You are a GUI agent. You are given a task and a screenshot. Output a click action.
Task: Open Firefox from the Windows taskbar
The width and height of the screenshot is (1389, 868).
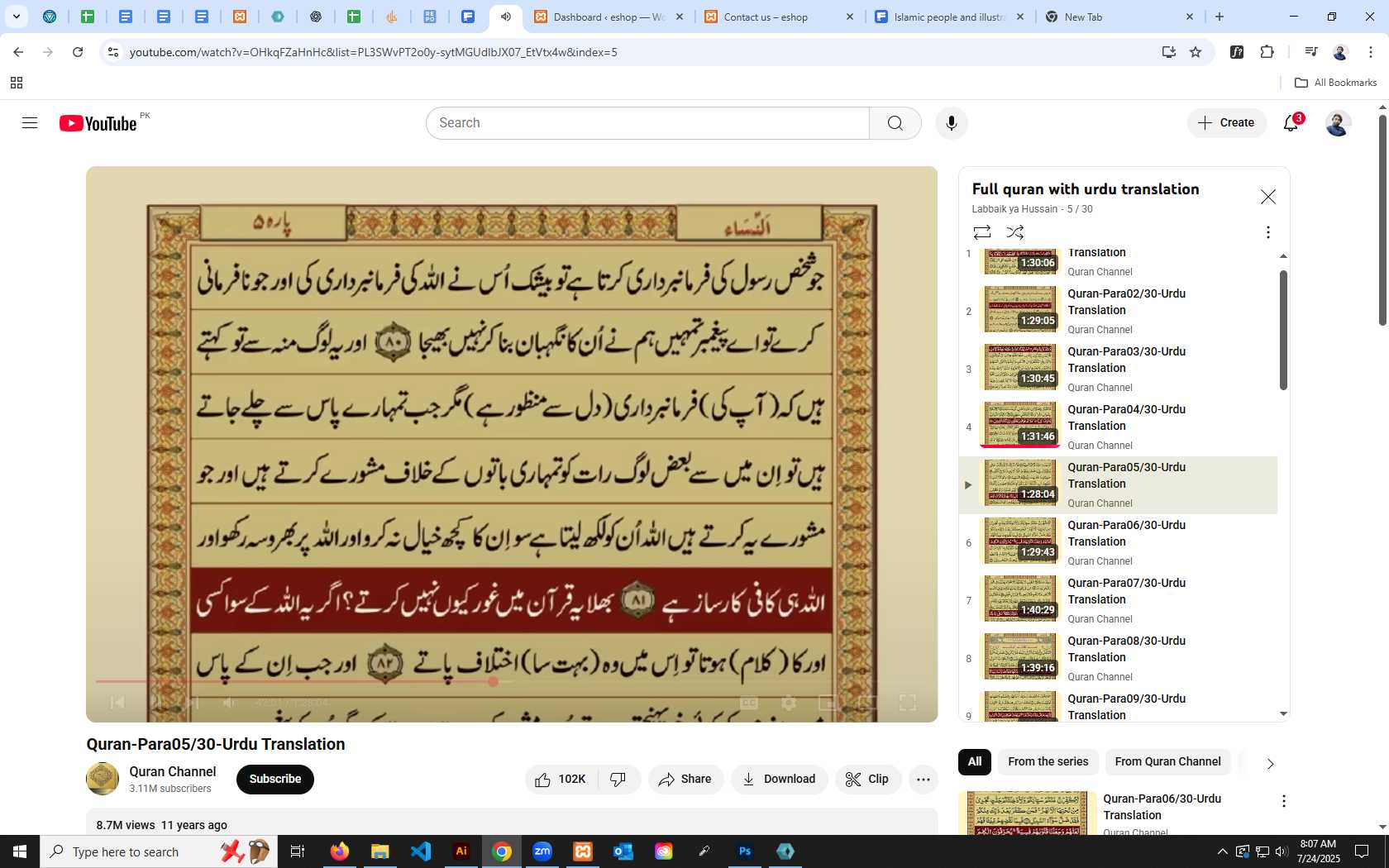[x=340, y=851]
